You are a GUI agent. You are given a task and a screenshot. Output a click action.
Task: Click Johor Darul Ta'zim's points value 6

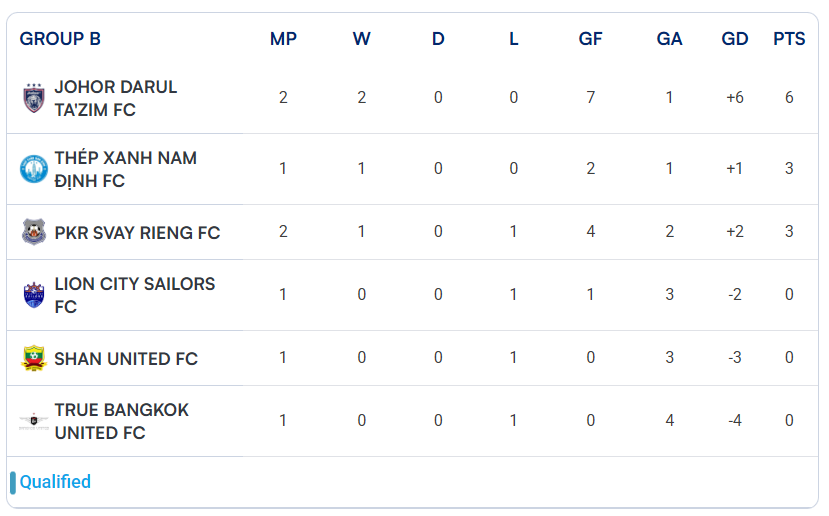[x=789, y=98]
